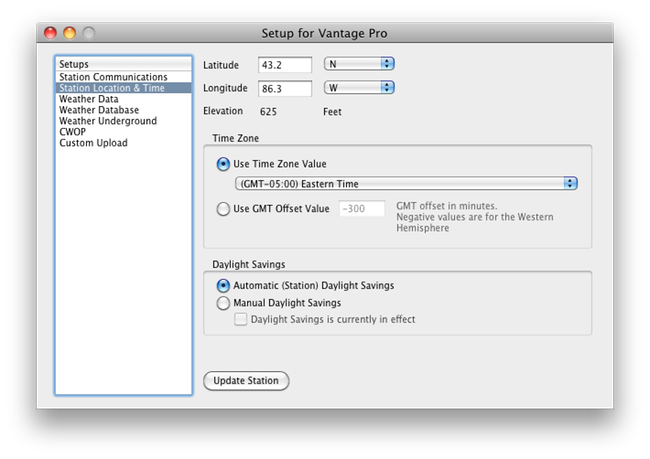Select Use Time Zone Value radio button
This screenshot has width=650, height=459.
[x=223, y=164]
